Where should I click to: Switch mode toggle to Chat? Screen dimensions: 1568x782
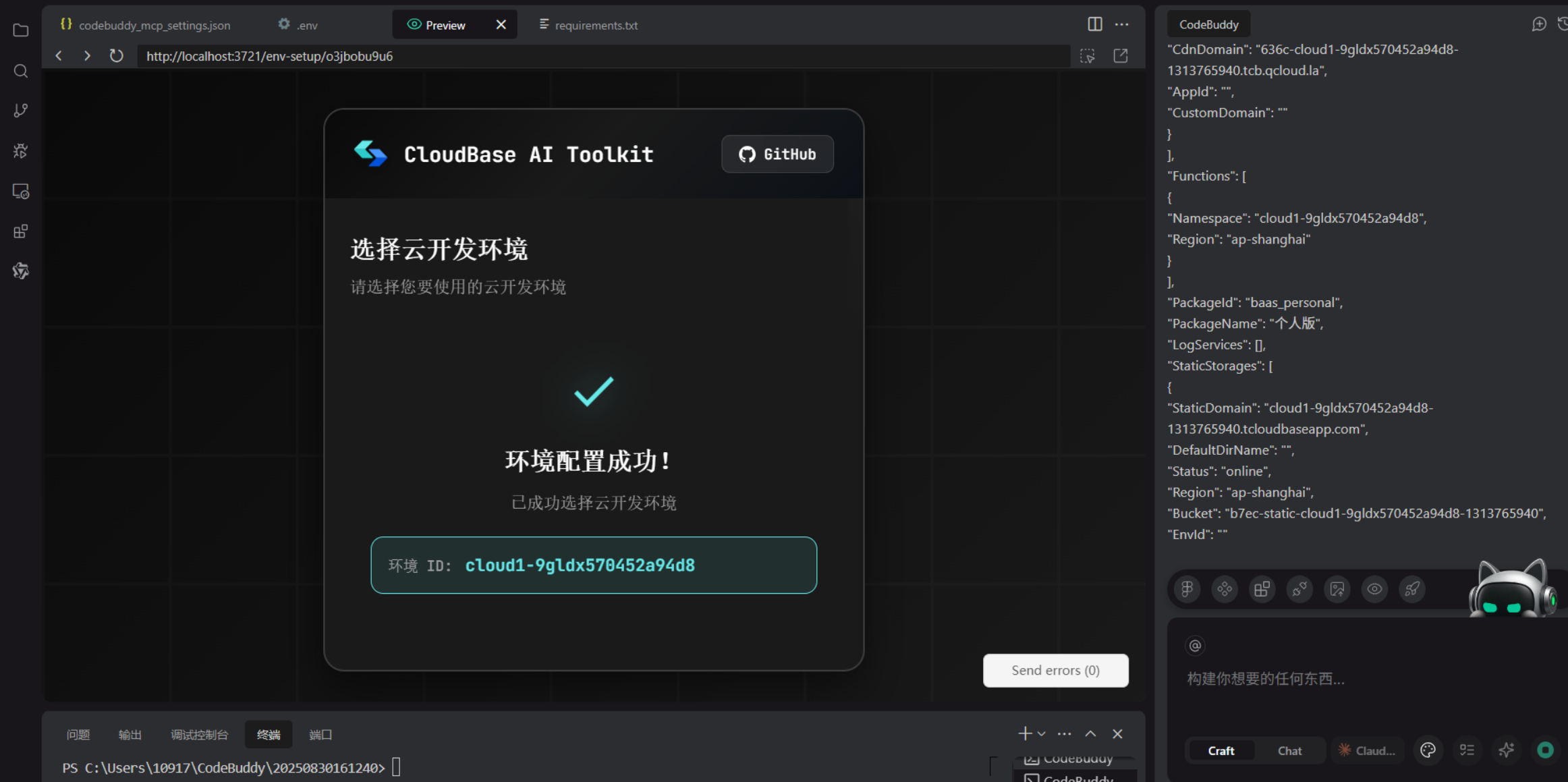(1289, 750)
